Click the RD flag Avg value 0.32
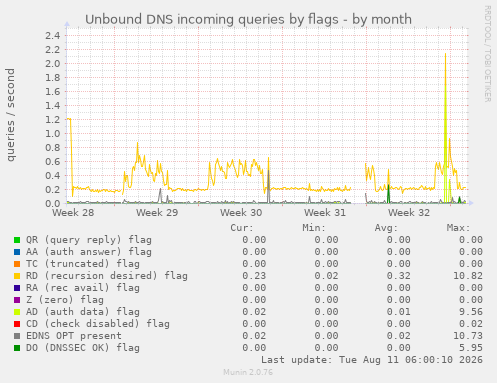 click(x=399, y=276)
